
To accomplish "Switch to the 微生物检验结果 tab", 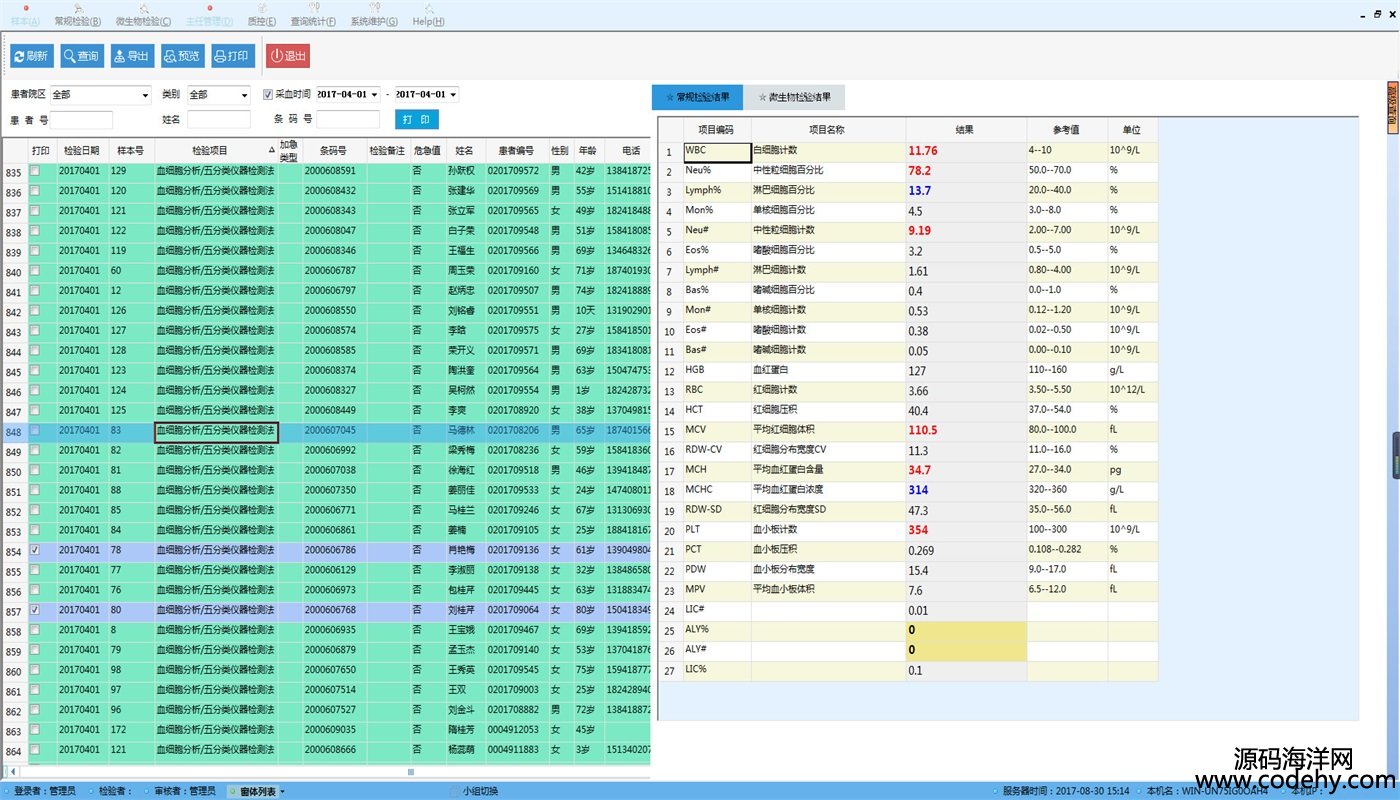I will 794,97.
